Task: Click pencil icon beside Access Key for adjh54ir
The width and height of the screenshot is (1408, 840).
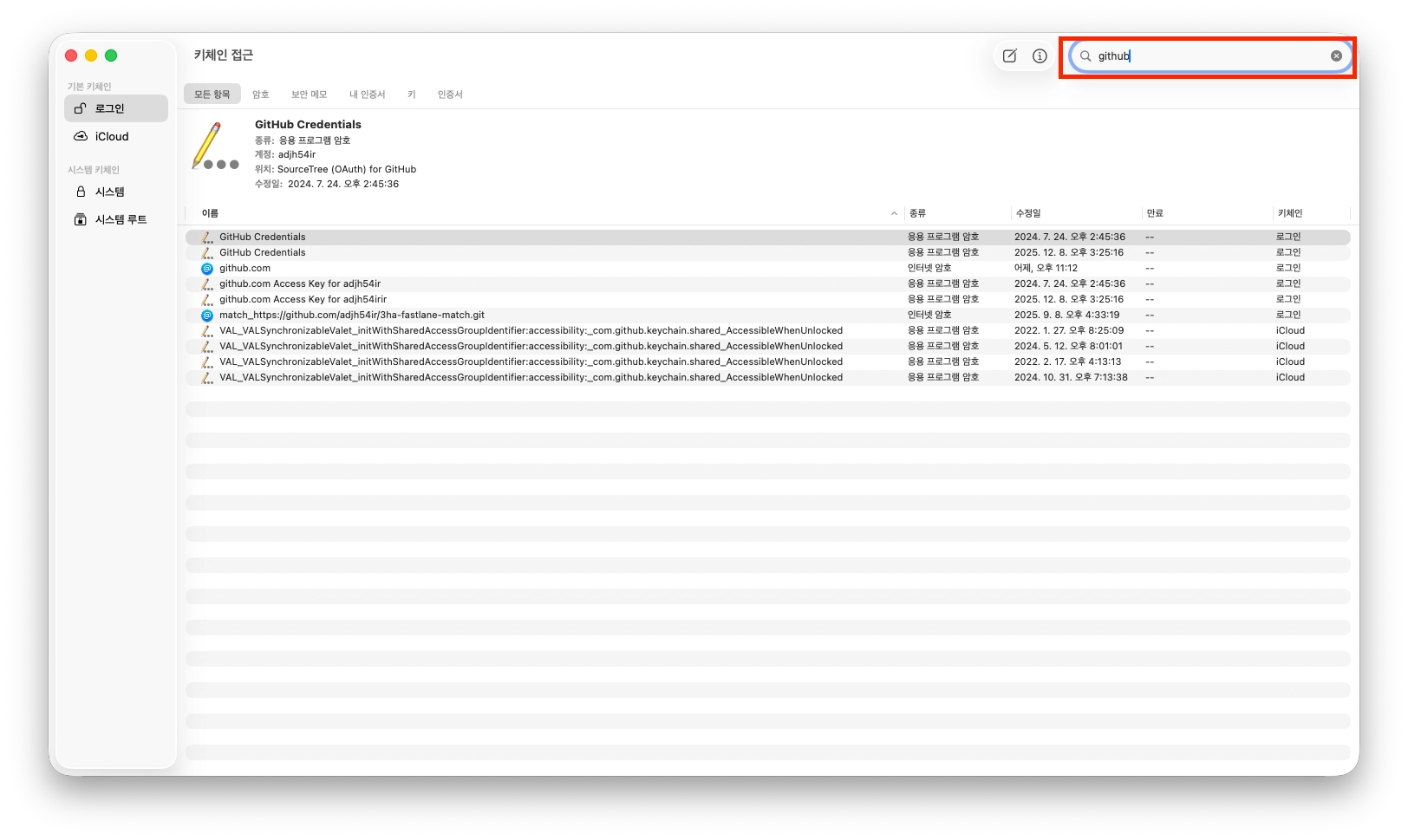Action: coord(207,283)
